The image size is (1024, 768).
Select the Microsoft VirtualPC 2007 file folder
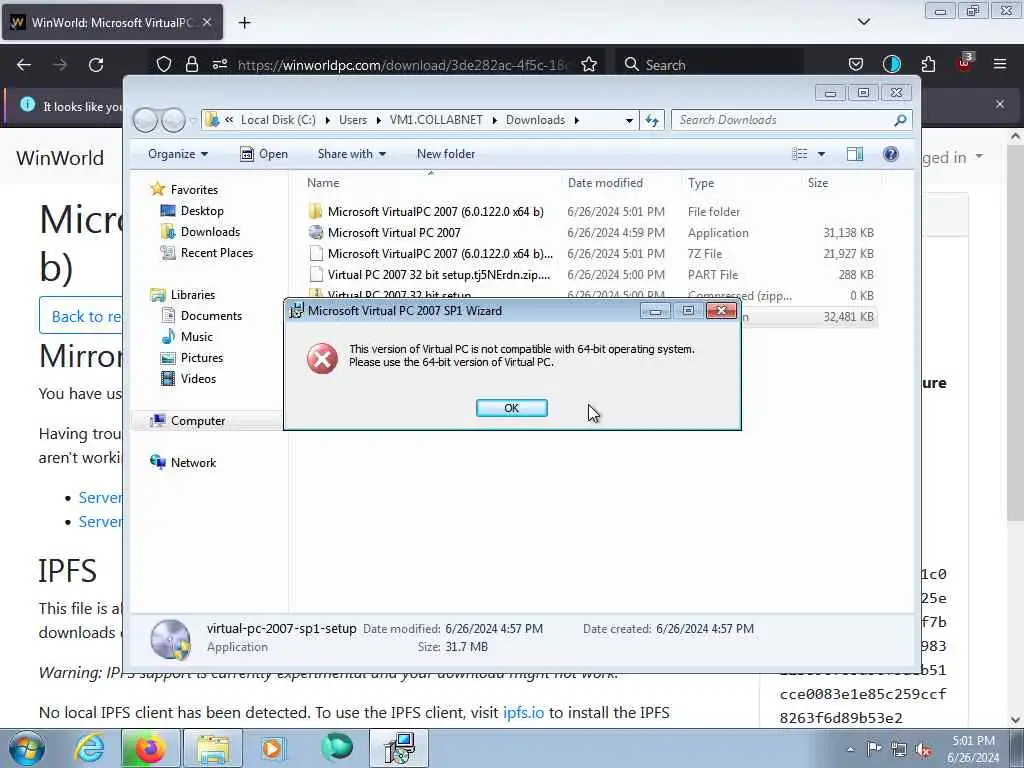[436, 212]
